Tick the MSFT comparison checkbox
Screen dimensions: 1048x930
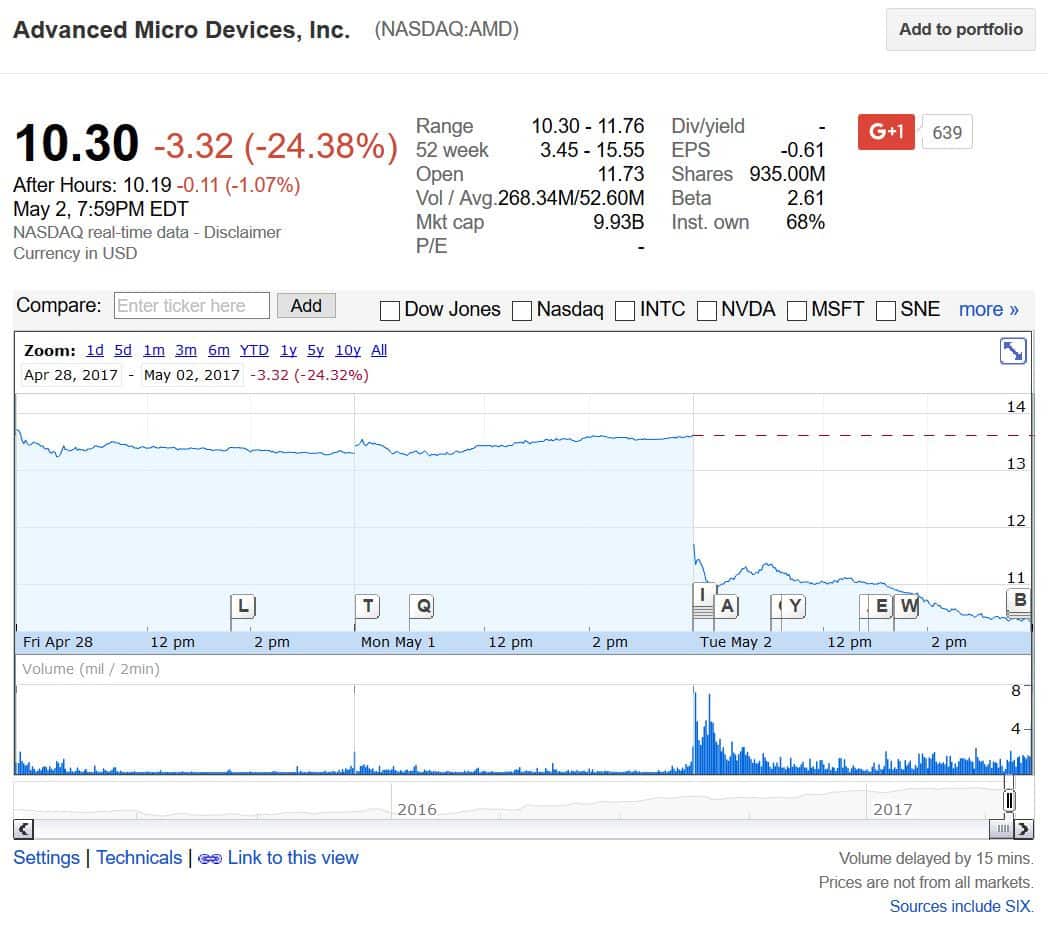coord(797,310)
